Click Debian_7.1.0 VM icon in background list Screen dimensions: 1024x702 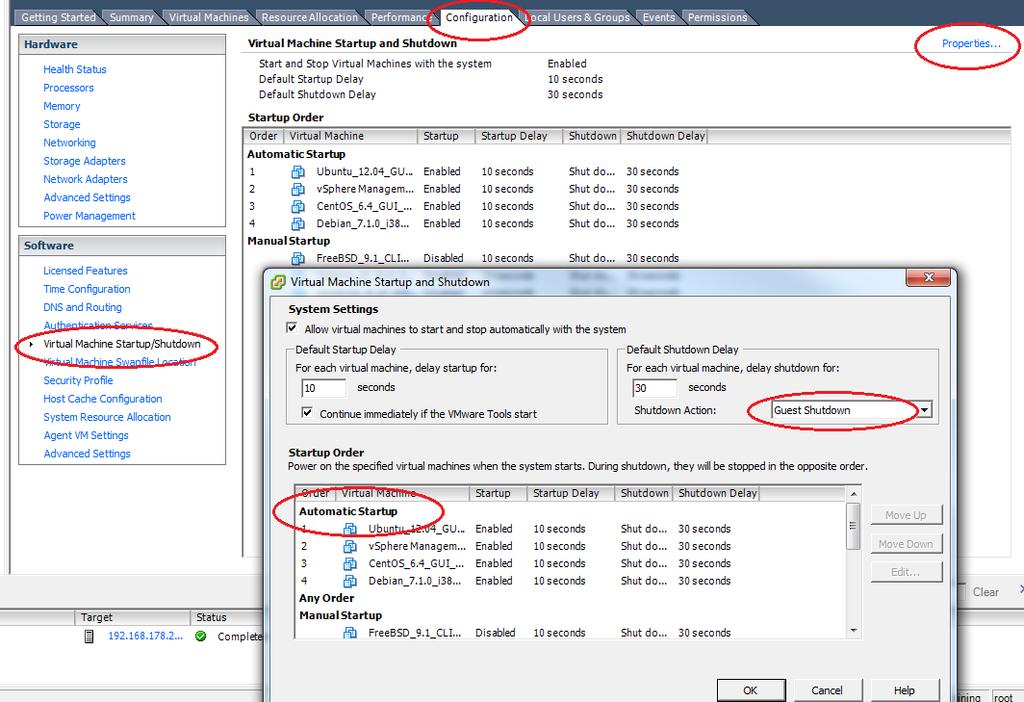click(x=298, y=223)
